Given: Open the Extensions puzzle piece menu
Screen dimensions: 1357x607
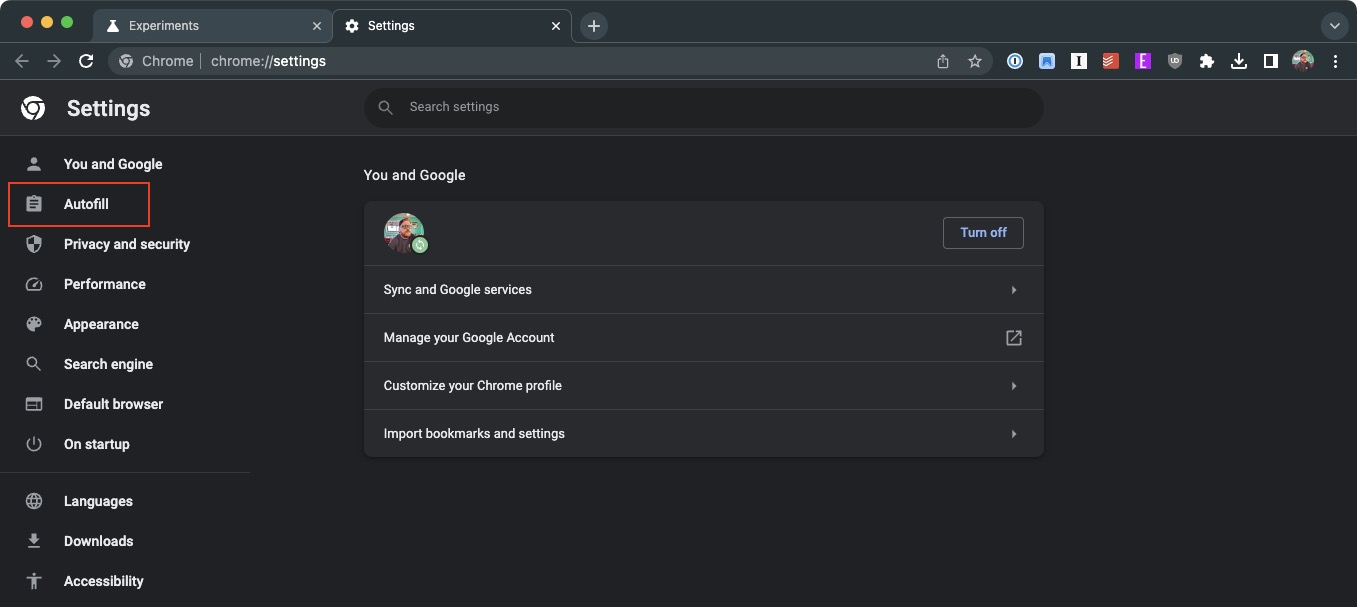Looking at the screenshot, I should click(x=1207, y=61).
